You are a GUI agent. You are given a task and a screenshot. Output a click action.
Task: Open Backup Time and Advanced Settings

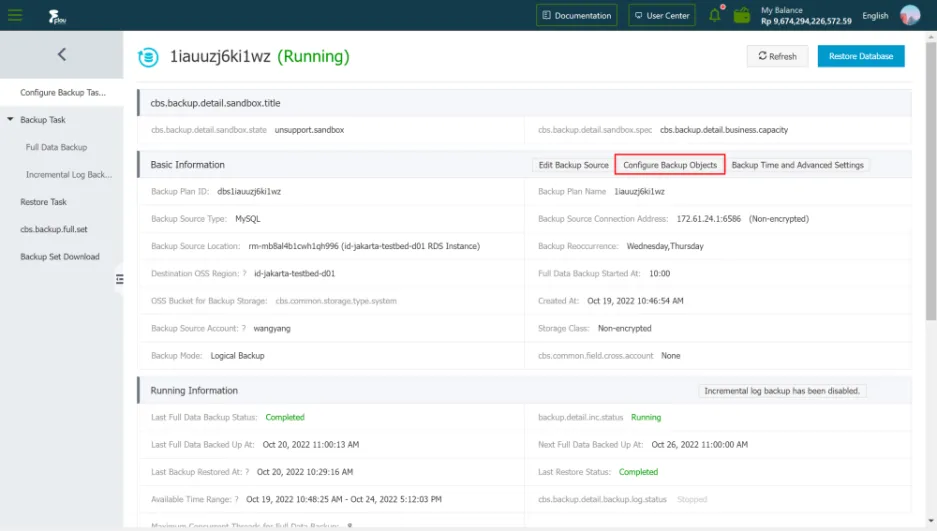pyautogui.click(x=797, y=165)
